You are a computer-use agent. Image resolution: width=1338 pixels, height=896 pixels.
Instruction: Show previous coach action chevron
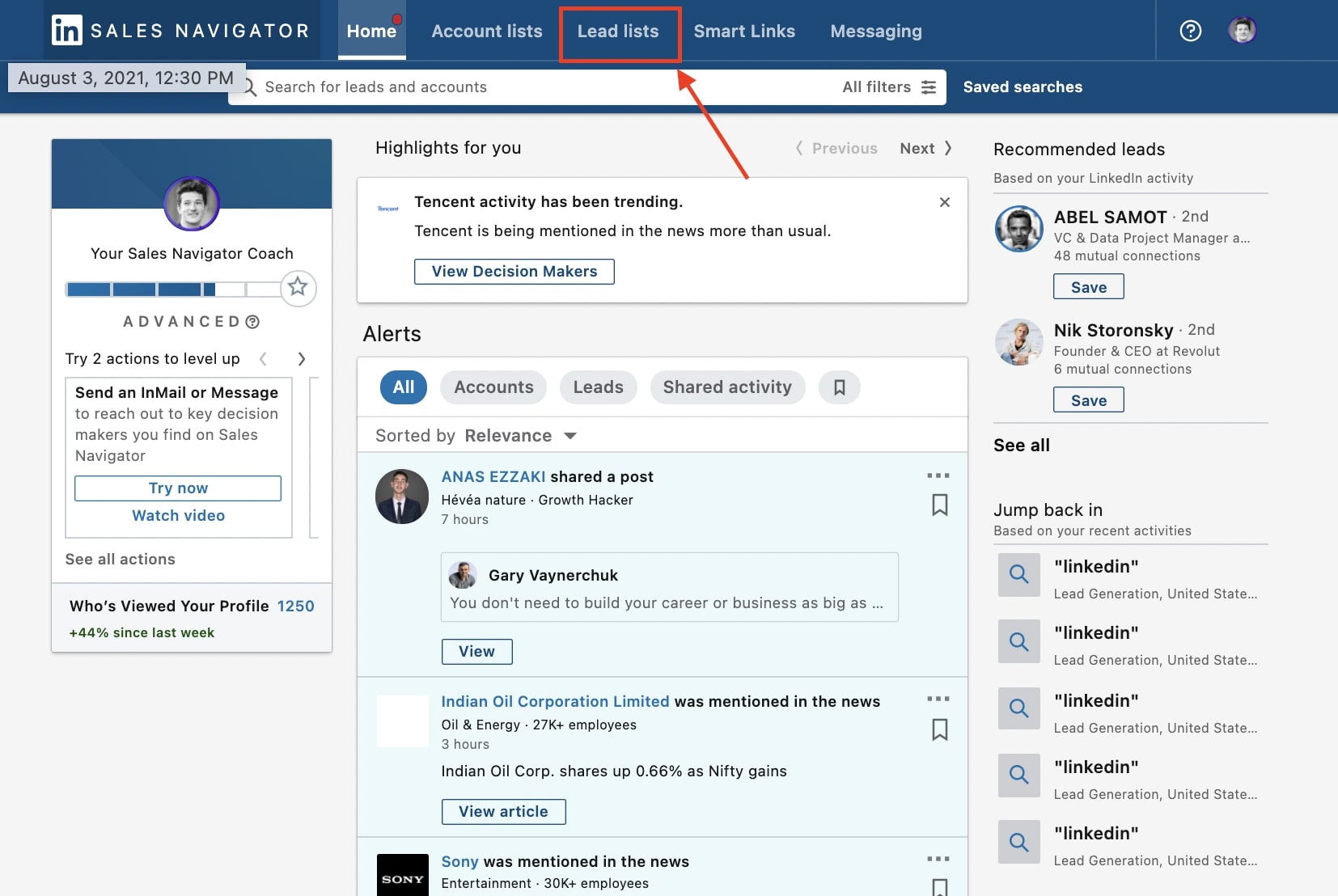tap(263, 359)
